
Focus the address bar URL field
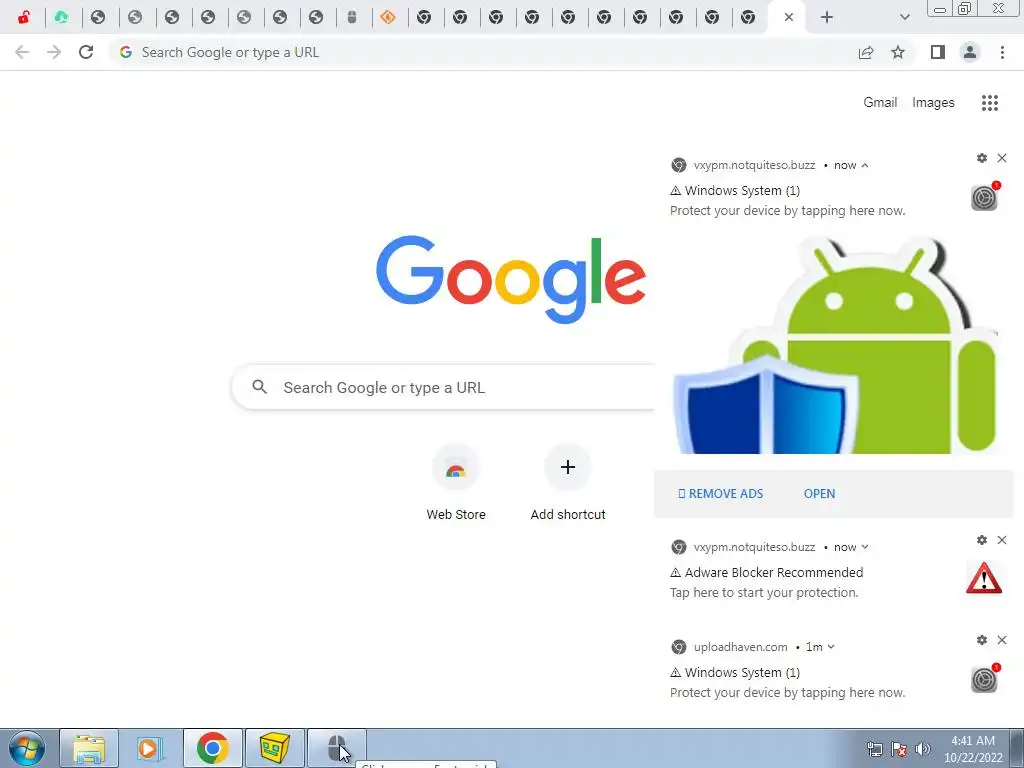coord(483,52)
